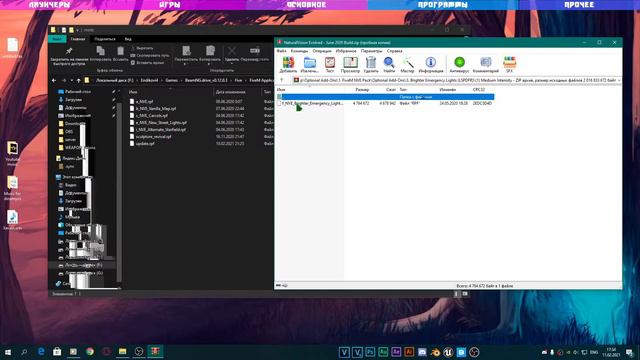Click the Discord icon on the taskbar
Image resolution: width=640 pixels, height=360 pixels.
pyautogui.click(x=422, y=352)
